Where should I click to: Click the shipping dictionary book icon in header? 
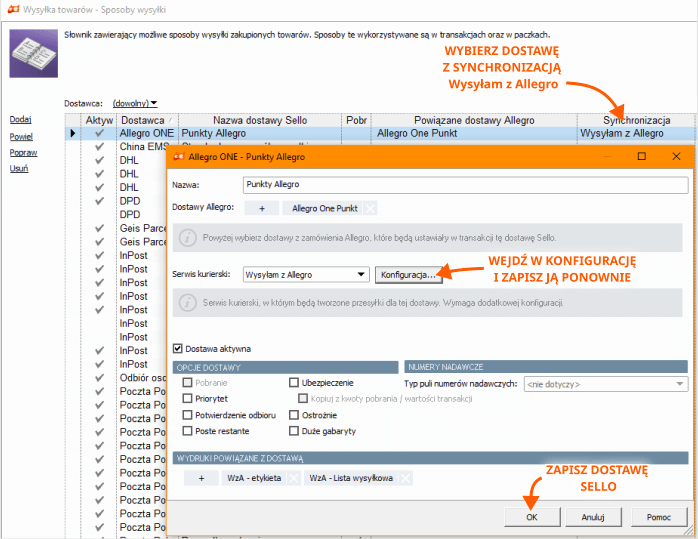click(33, 53)
